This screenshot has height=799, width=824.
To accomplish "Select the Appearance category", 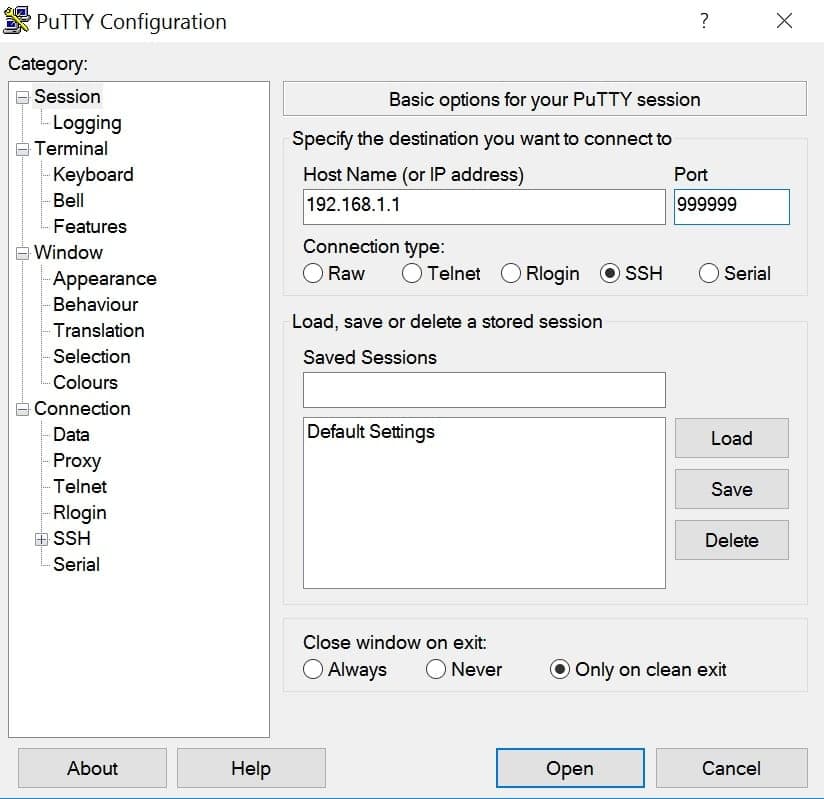I will tap(104, 278).
